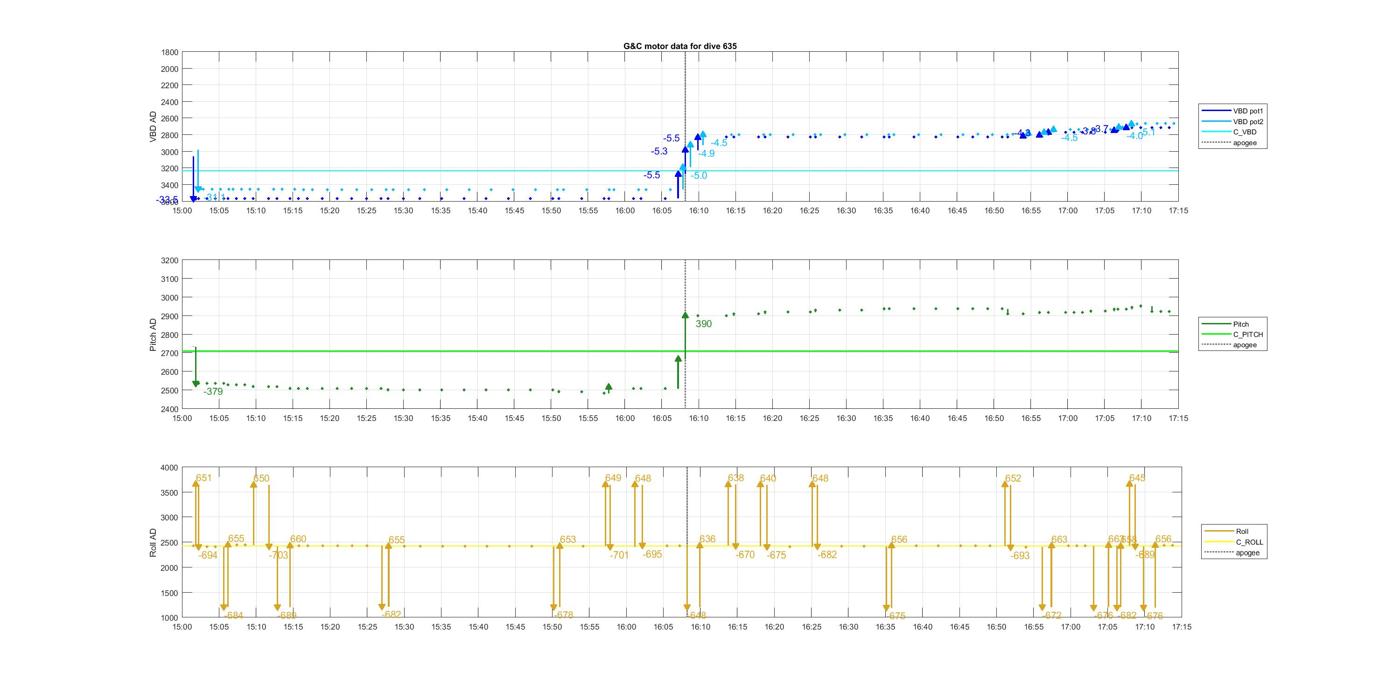Click the 'VBD AD' y-axis label
Screen dimensions: 1400x693
(154, 126)
